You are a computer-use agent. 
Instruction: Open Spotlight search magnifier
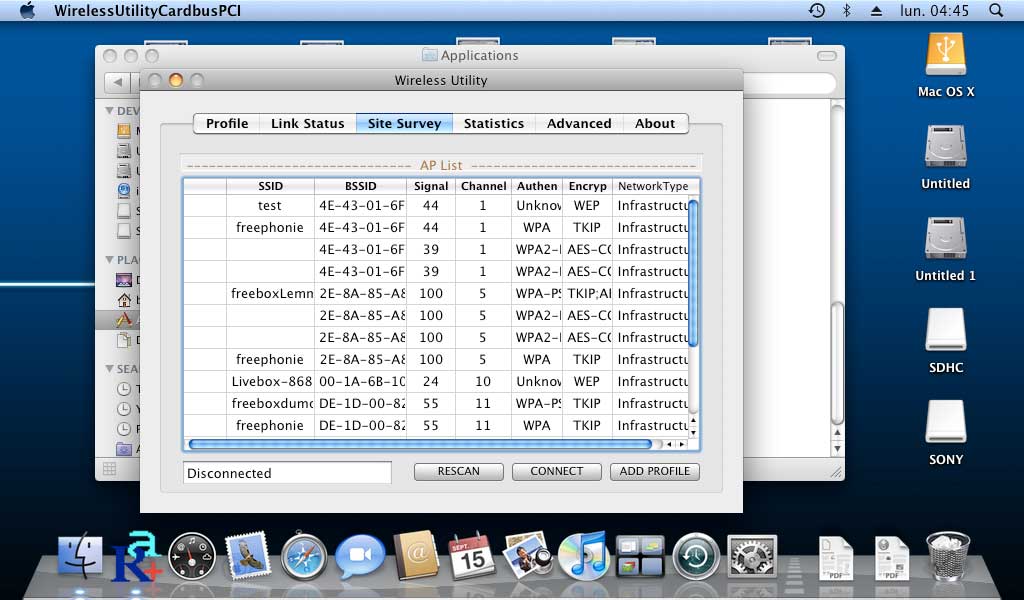click(996, 10)
